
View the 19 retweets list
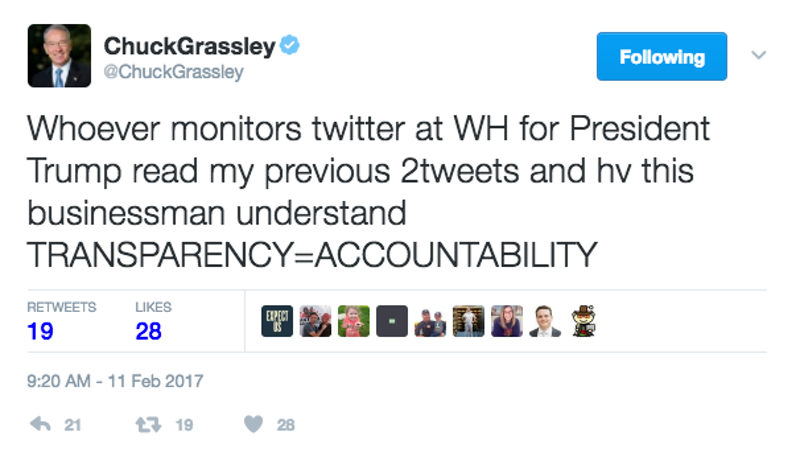61,321
